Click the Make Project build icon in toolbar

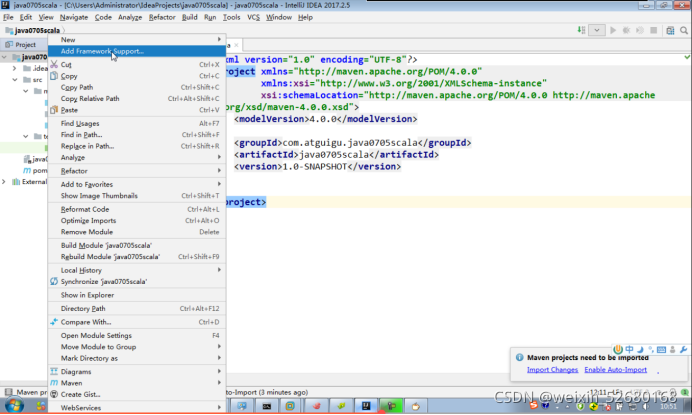pyautogui.click(x=581, y=30)
